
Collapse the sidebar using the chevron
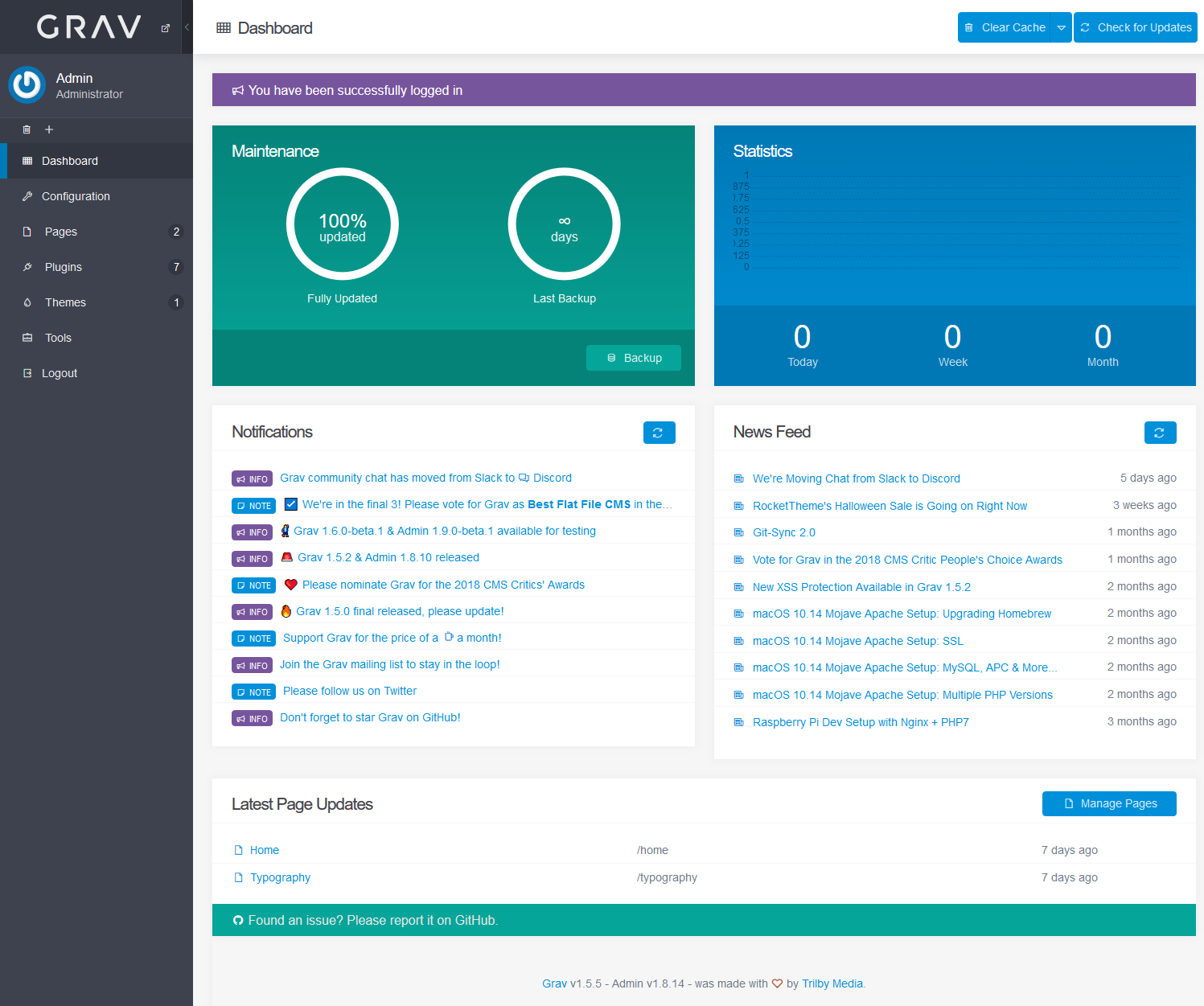(x=187, y=27)
